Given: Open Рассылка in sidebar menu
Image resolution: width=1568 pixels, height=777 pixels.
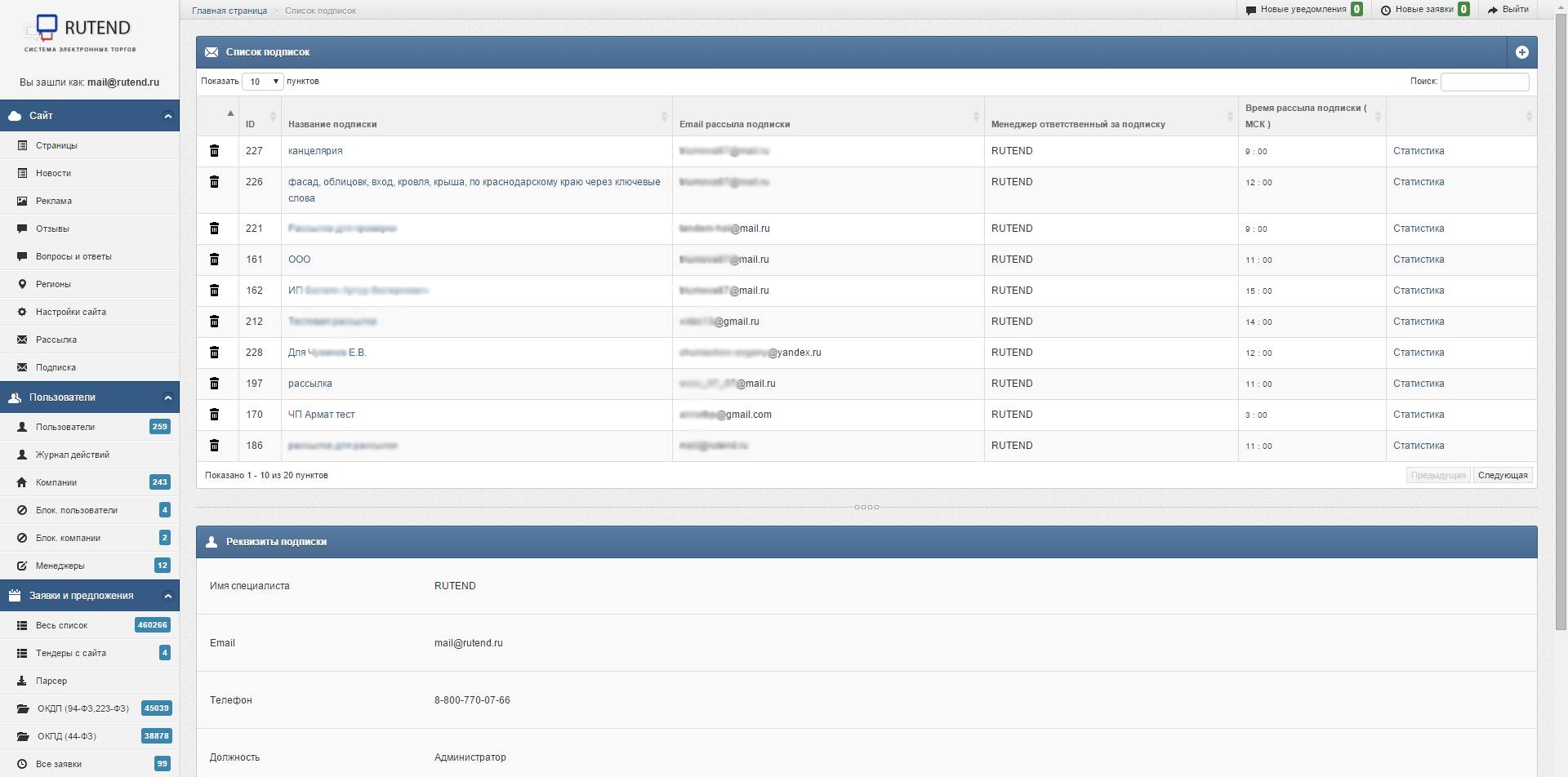Looking at the screenshot, I should click(56, 340).
